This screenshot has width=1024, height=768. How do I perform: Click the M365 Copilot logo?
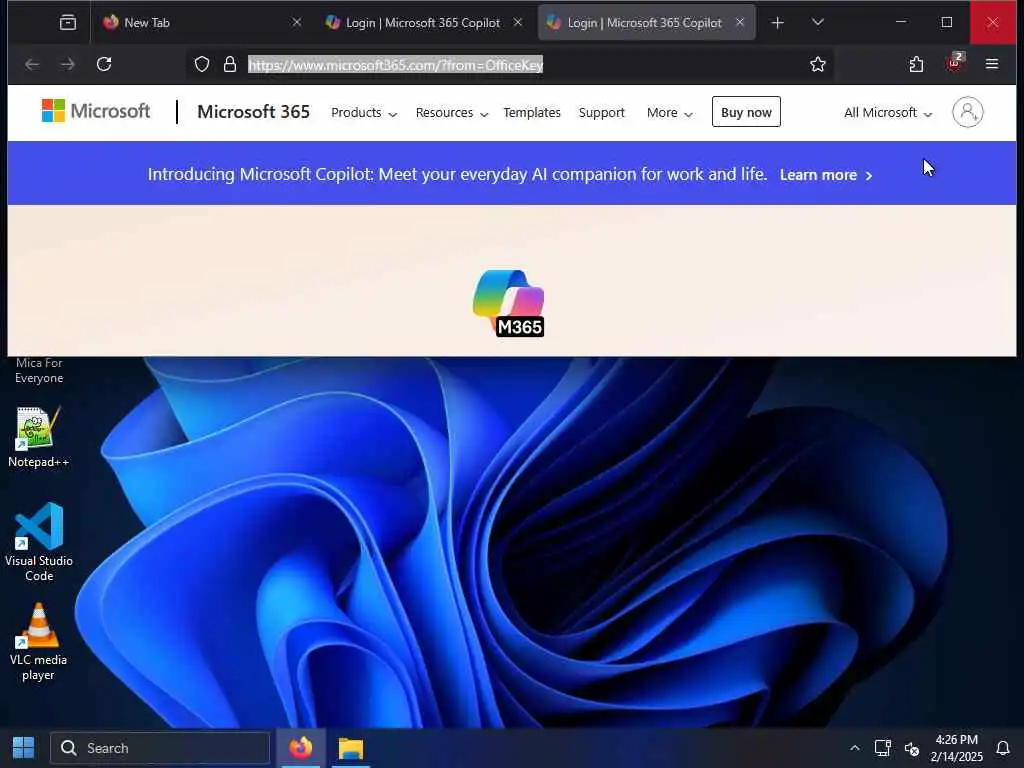tap(509, 302)
